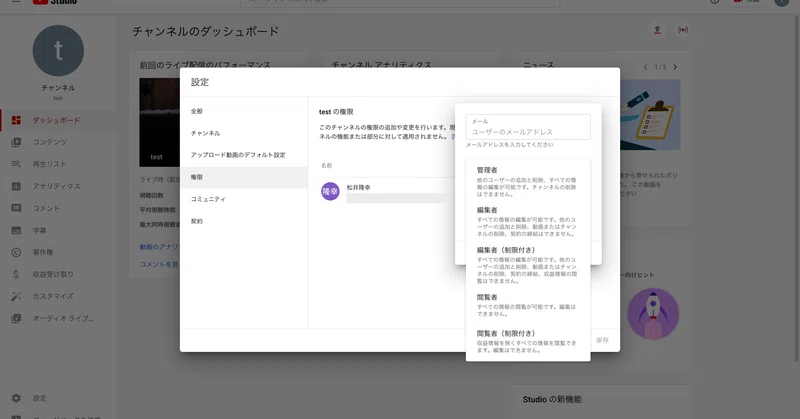This screenshot has height=419, width=800.
Task: Click the email address input field
Action: click(x=528, y=127)
